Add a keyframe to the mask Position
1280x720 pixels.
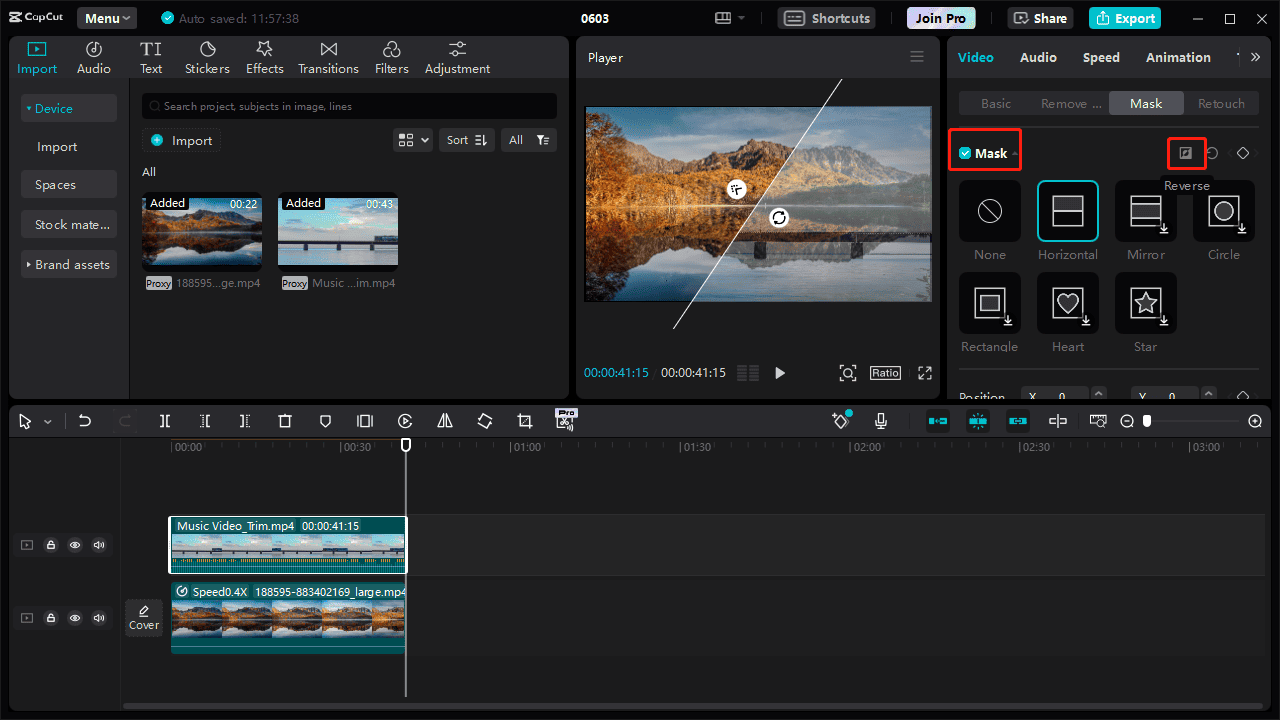1243,396
